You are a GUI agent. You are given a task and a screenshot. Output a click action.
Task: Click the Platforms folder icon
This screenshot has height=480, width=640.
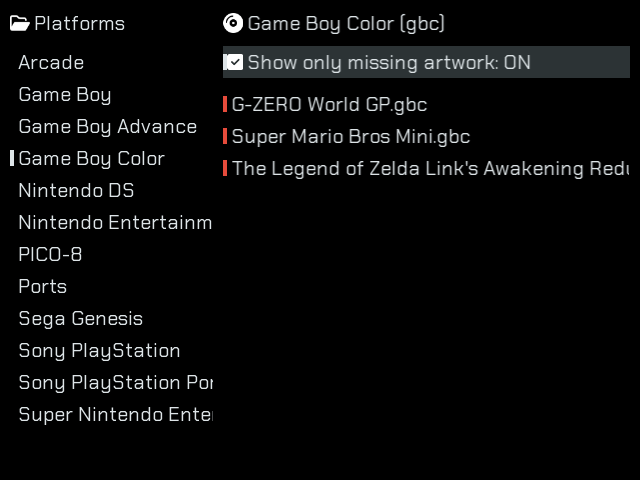[x=20, y=23]
